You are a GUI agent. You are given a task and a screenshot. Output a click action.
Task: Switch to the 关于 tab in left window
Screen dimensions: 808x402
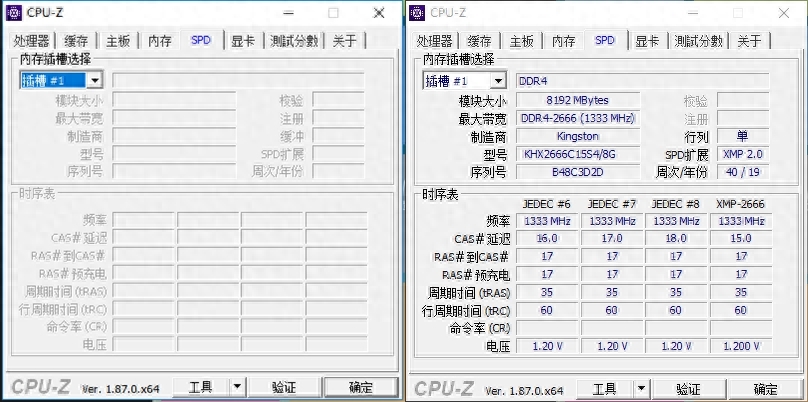[345, 41]
